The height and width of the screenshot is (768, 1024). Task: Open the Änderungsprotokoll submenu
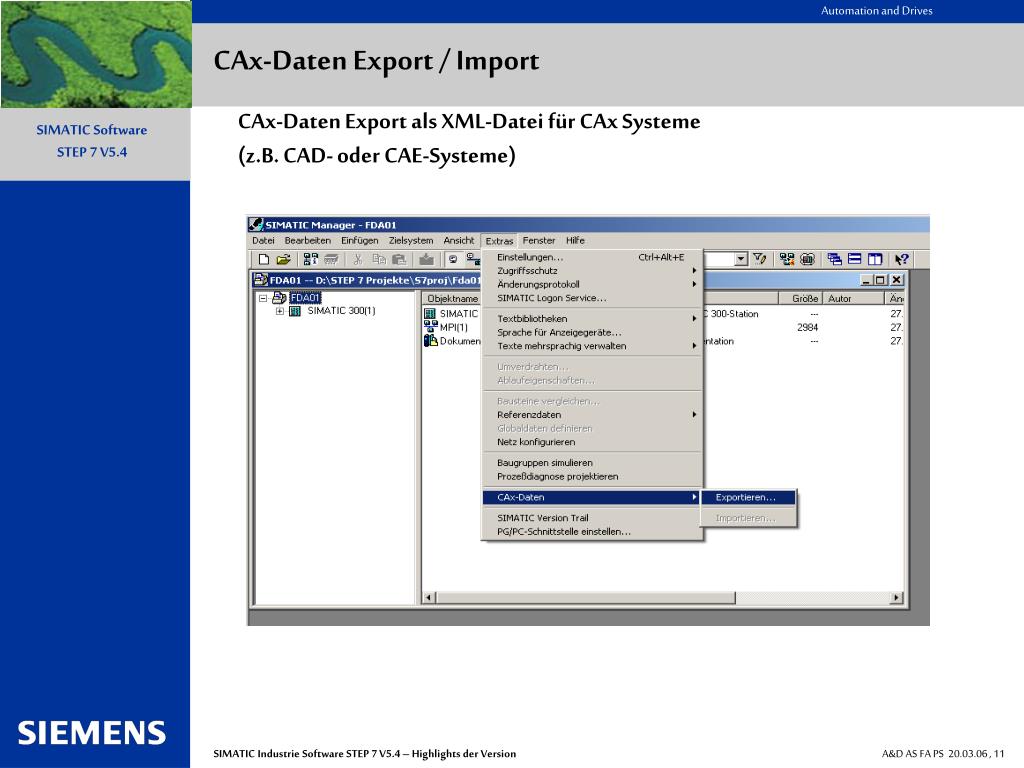pos(592,284)
